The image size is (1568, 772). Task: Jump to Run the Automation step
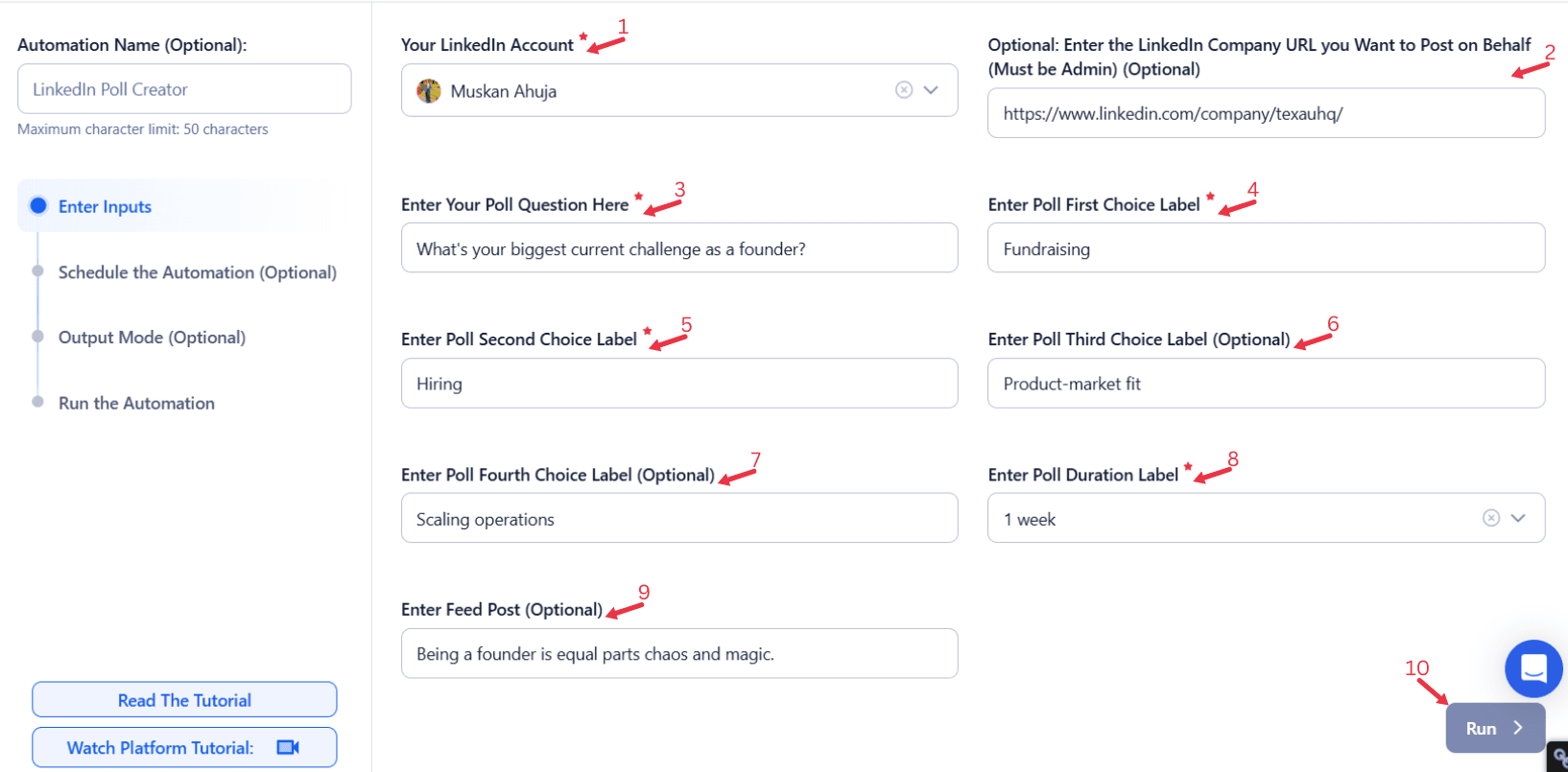coord(136,404)
